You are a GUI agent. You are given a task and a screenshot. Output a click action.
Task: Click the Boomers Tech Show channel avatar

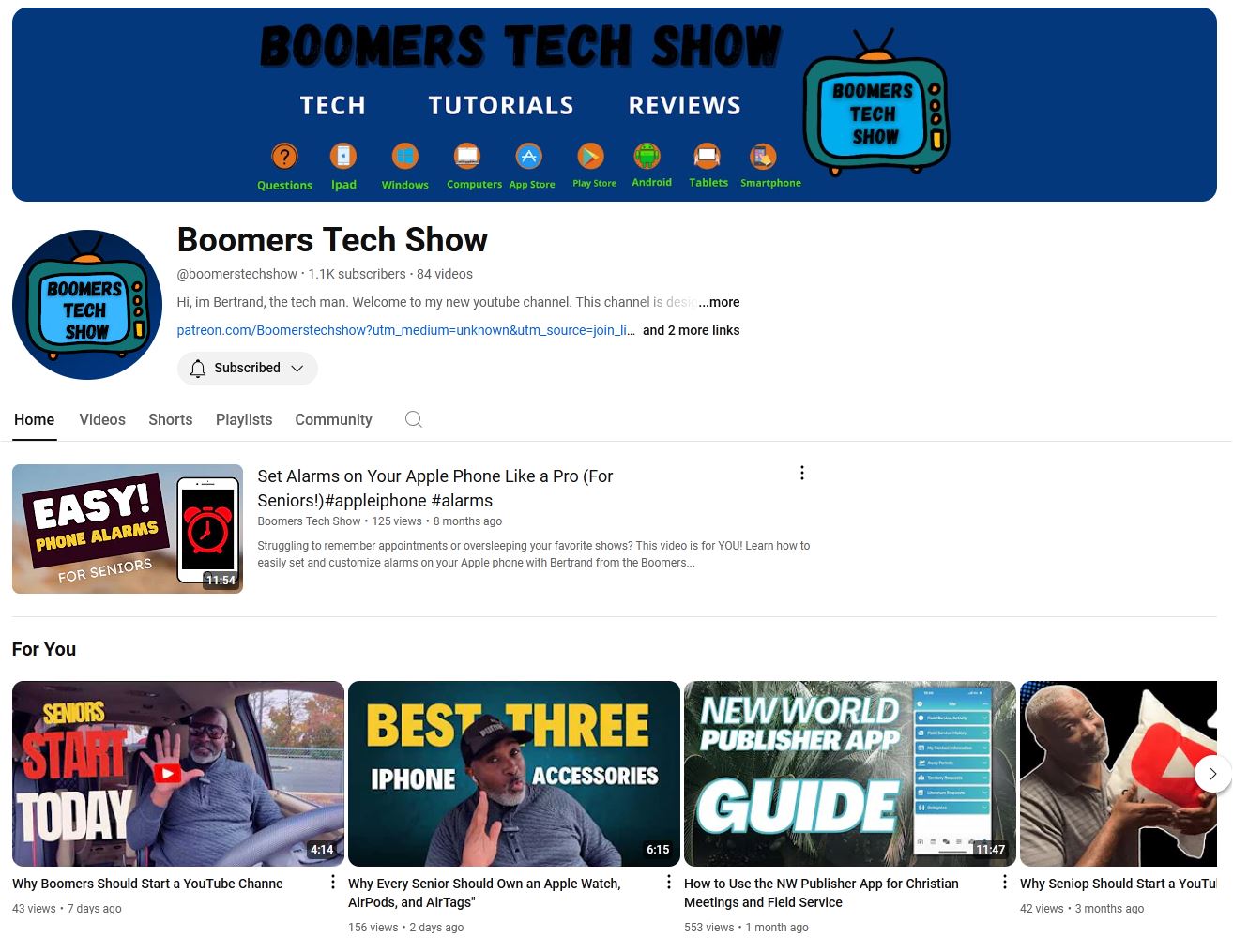(x=87, y=305)
